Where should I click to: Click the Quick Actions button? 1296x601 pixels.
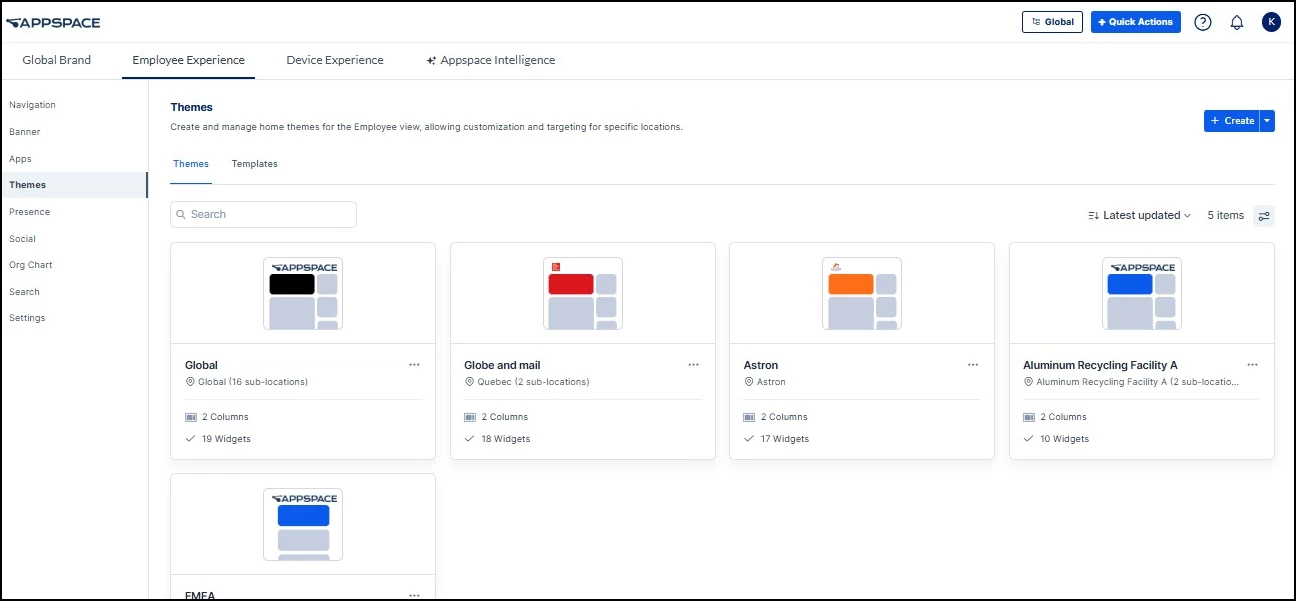pos(1136,22)
